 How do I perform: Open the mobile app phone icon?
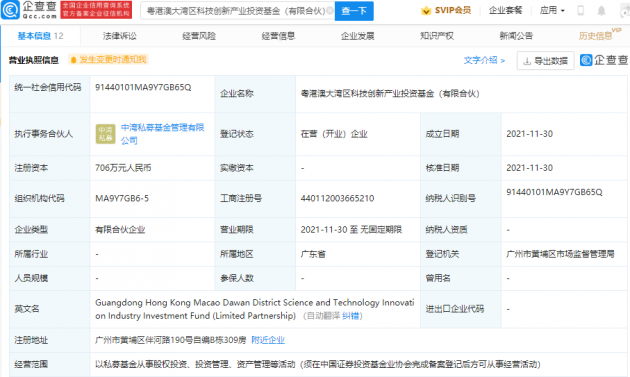click(x=581, y=10)
